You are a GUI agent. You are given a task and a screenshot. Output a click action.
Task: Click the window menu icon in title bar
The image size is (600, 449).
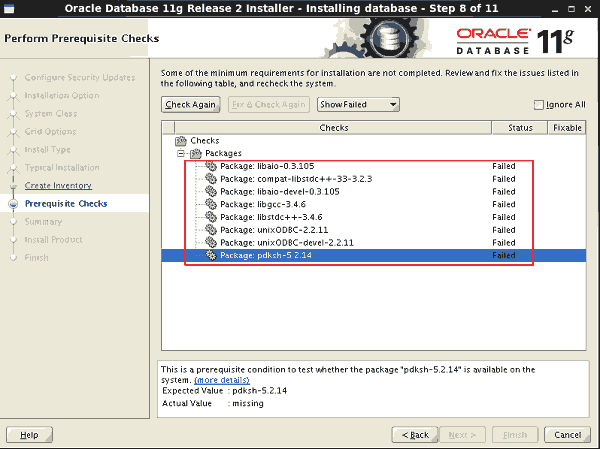9,8
